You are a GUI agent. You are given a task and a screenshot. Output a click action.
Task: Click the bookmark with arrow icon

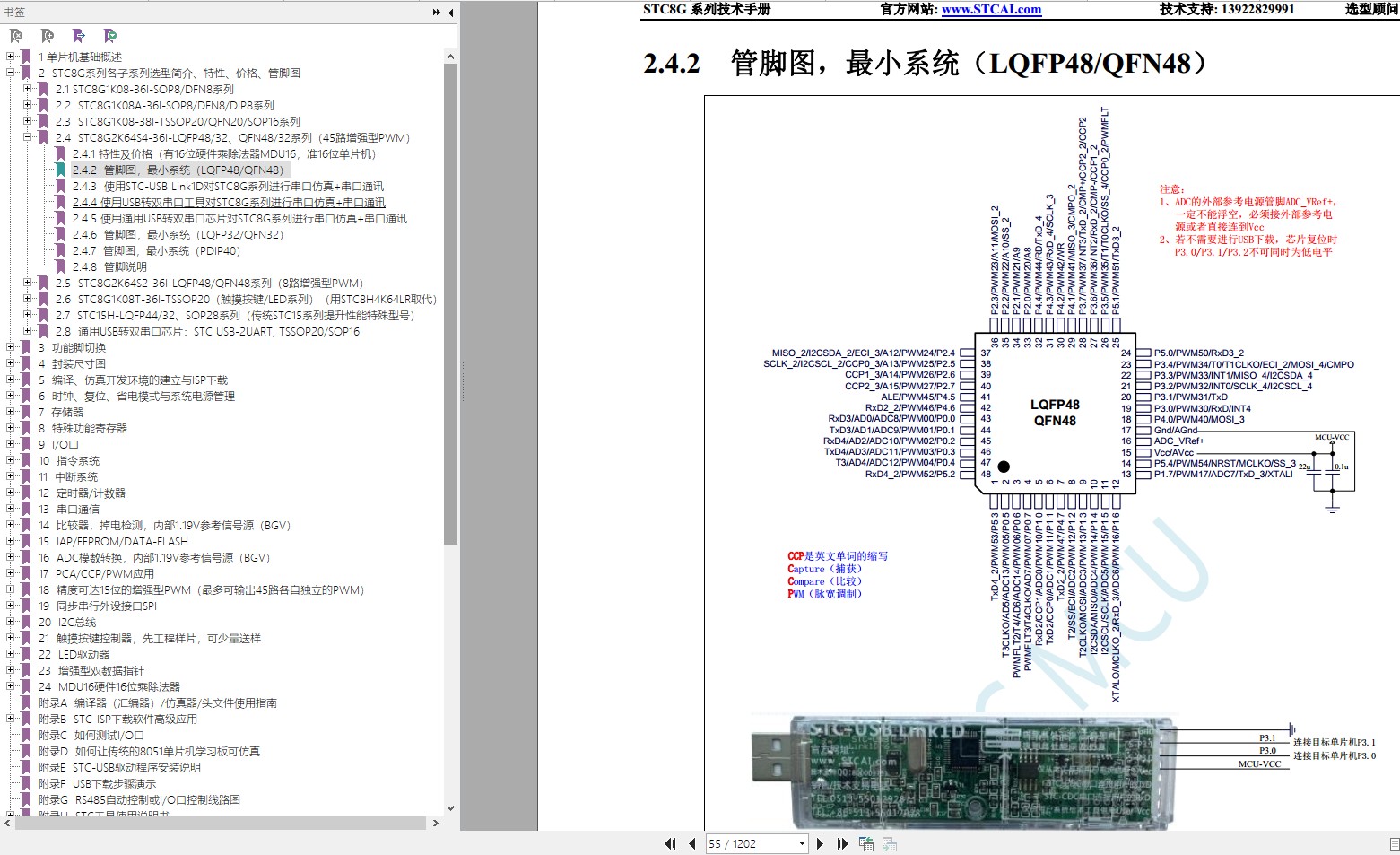tap(79, 36)
